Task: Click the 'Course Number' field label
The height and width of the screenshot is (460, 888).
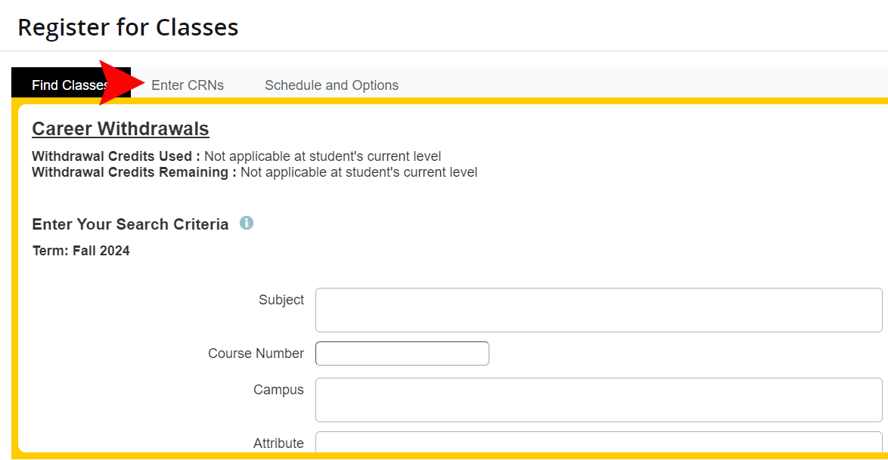Action: [256, 353]
